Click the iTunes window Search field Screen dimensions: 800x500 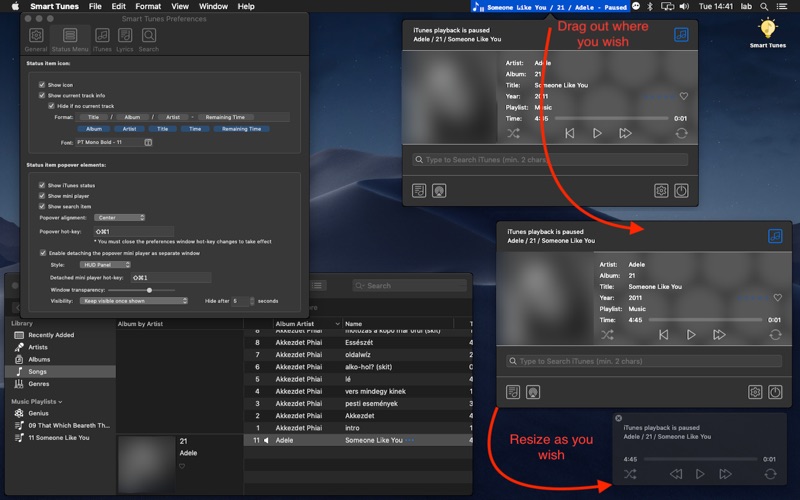coord(410,286)
